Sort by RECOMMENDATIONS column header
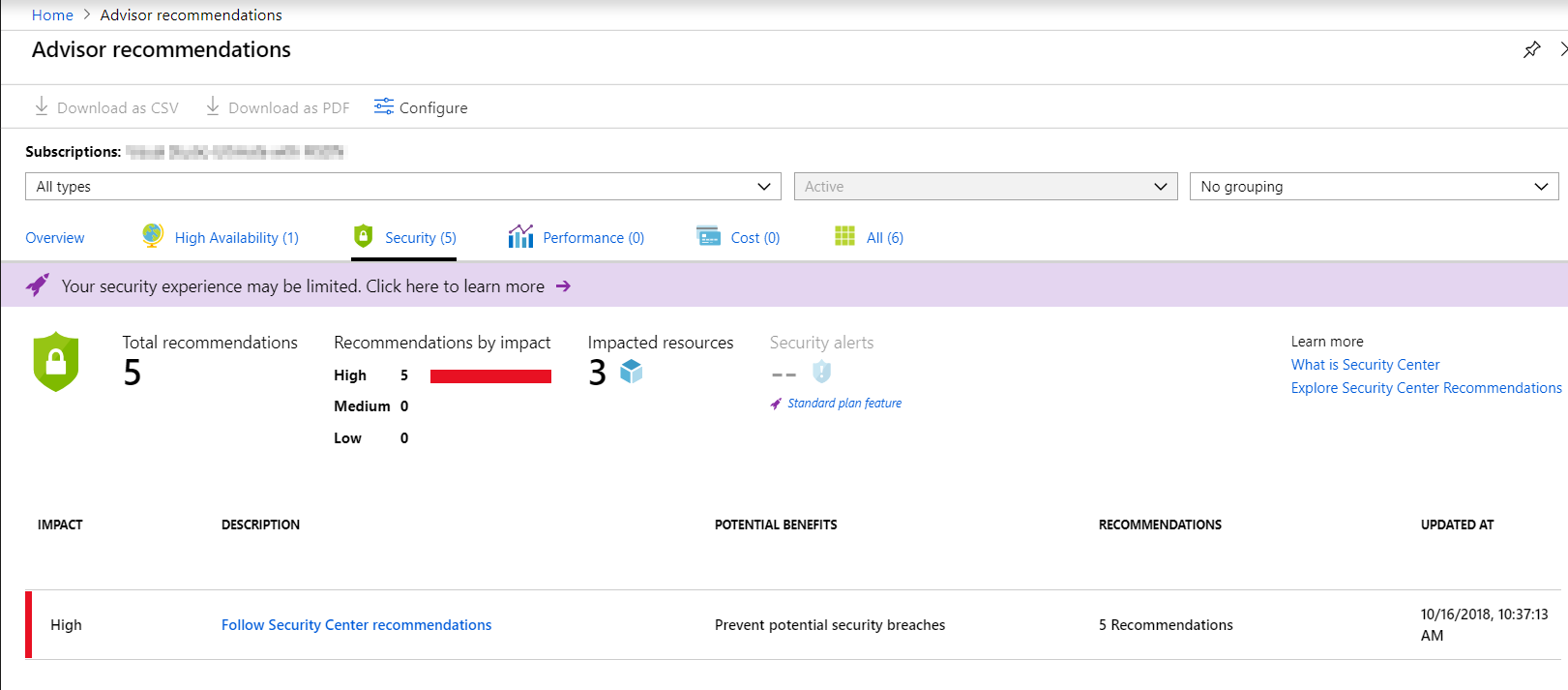1568x690 pixels. 1160,525
